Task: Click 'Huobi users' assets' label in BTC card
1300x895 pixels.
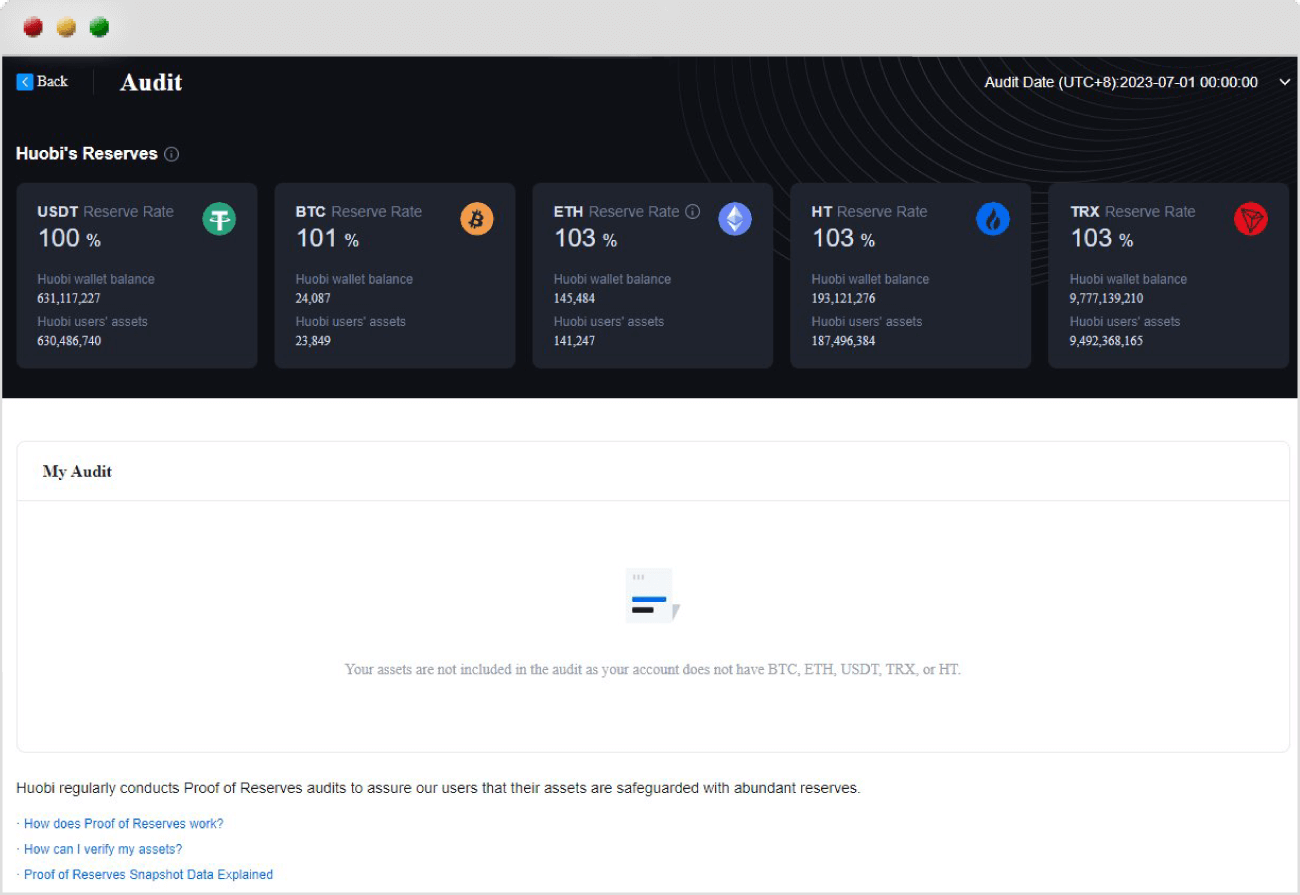Action: tap(351, 321)
